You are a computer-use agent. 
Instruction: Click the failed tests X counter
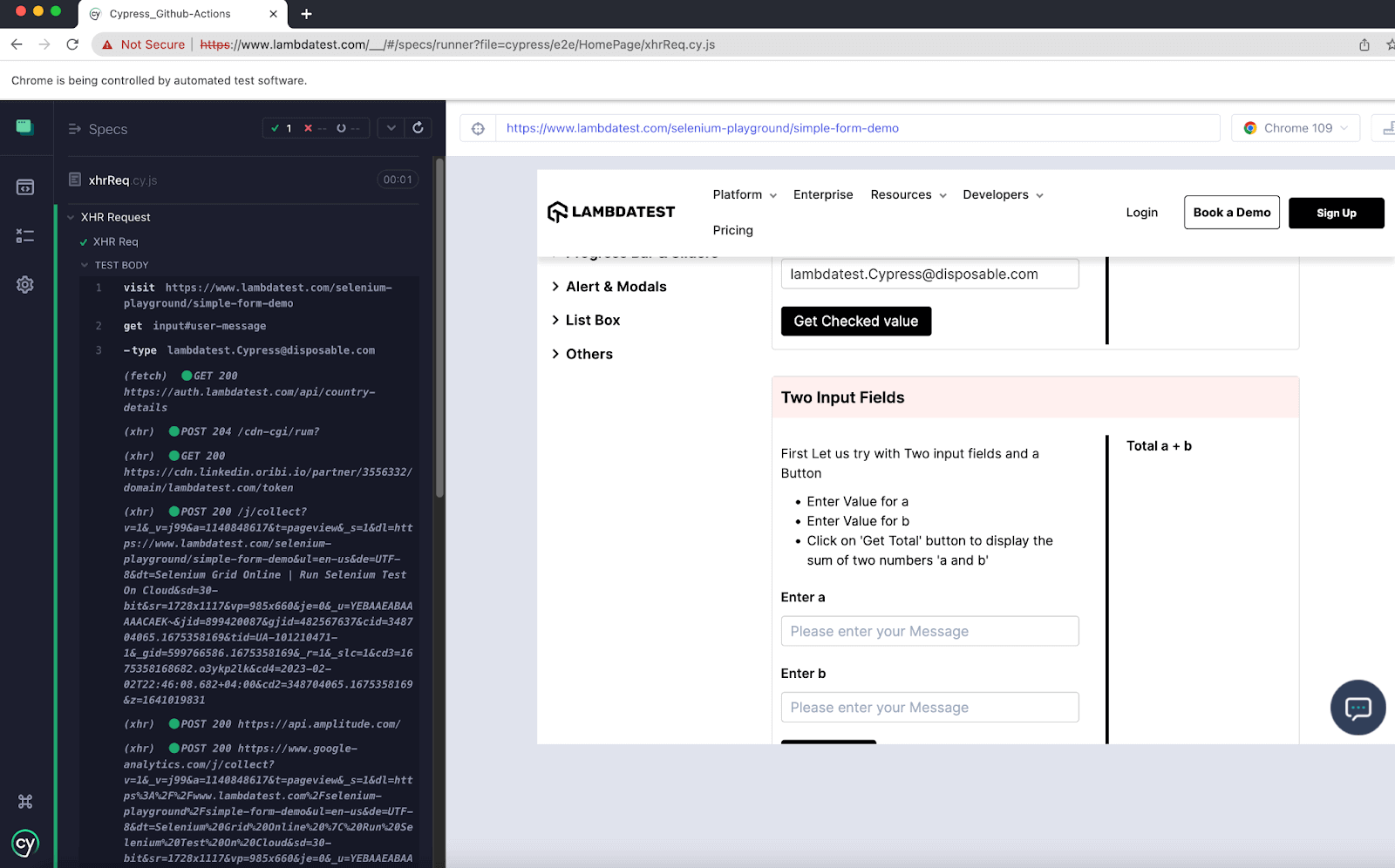click(315, 128)
